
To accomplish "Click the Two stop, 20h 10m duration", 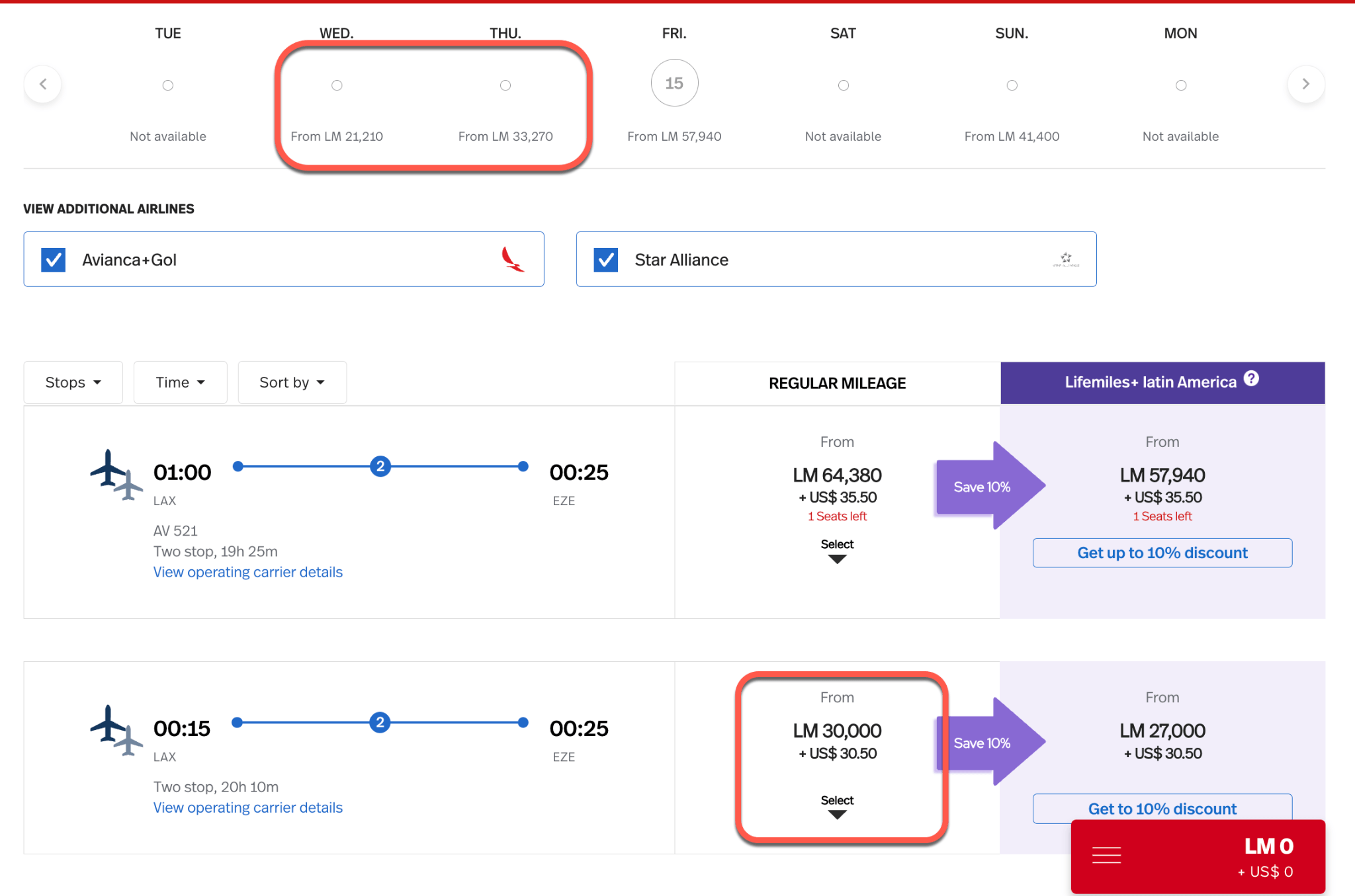I will point(216,787).
